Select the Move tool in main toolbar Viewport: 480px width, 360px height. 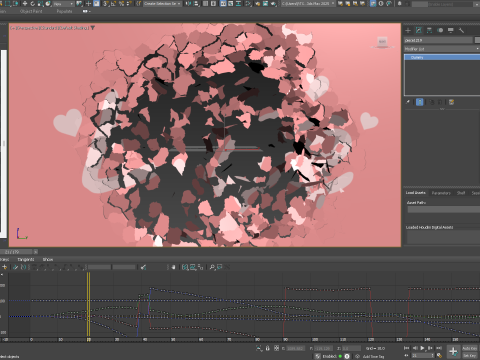tap(24, 4)
